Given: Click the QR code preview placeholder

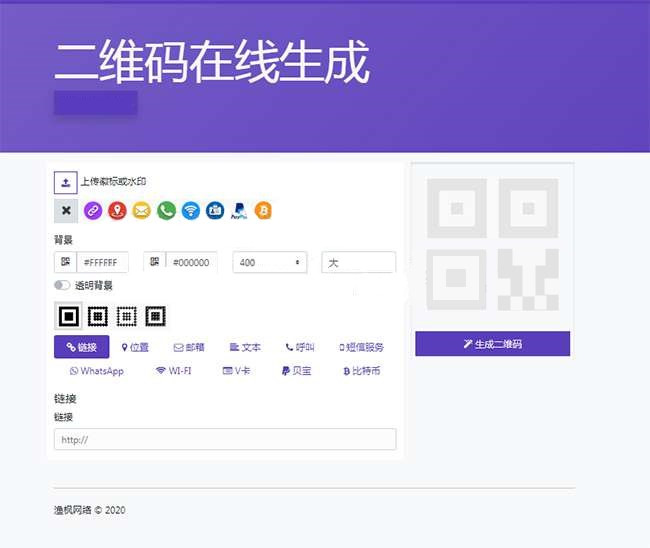Looking at the screenshot, I should (x=492, y=245).
